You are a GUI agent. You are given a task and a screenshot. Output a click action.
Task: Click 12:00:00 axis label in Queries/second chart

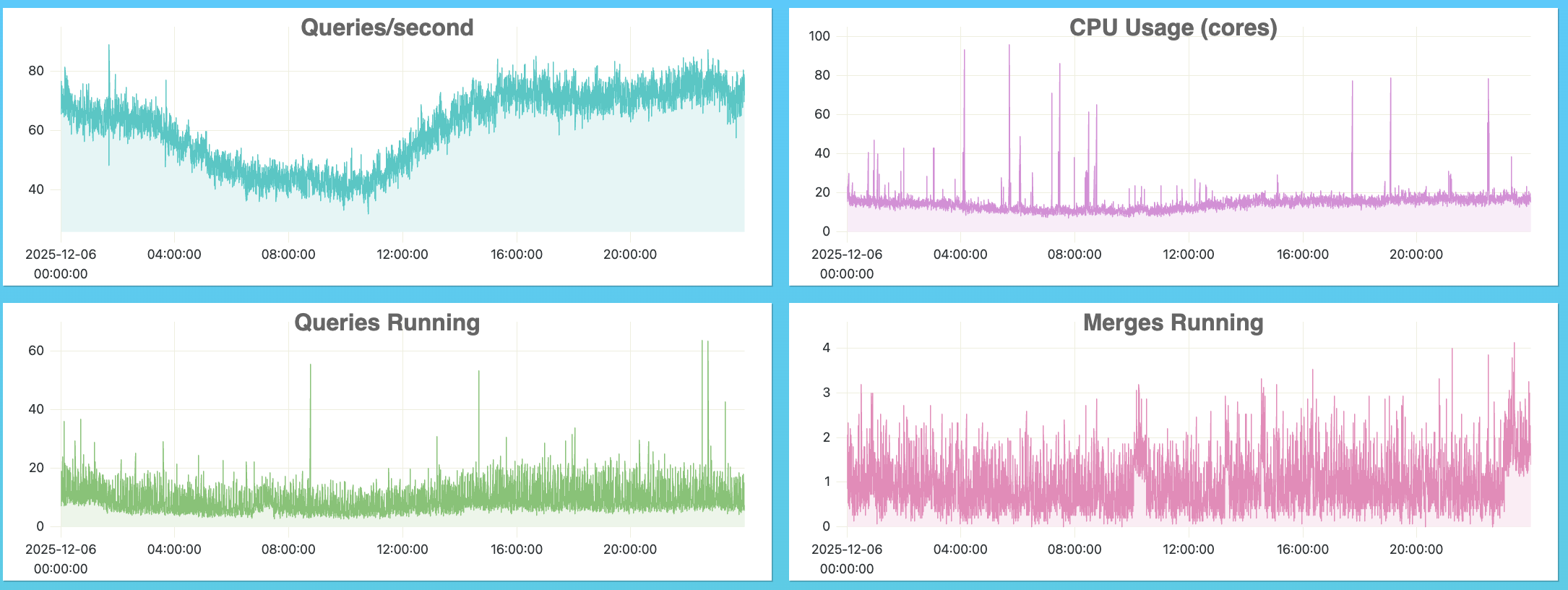402,255
